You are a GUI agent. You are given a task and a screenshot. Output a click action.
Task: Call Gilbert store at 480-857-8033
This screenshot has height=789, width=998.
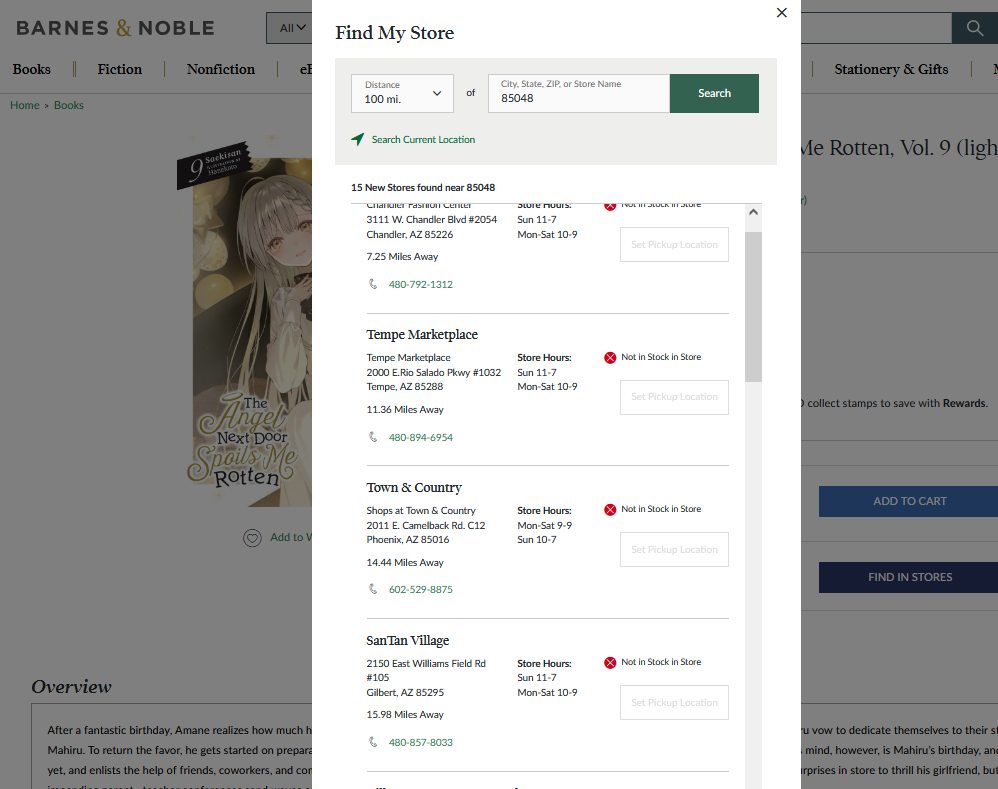421,742
